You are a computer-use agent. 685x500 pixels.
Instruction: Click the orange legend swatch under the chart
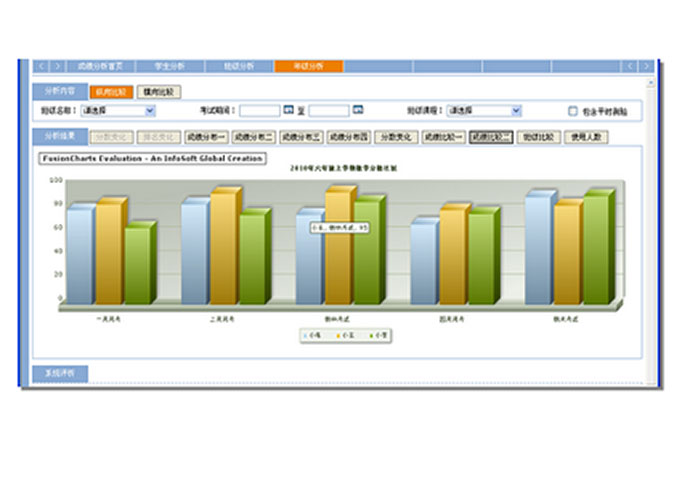pos(340,336)
